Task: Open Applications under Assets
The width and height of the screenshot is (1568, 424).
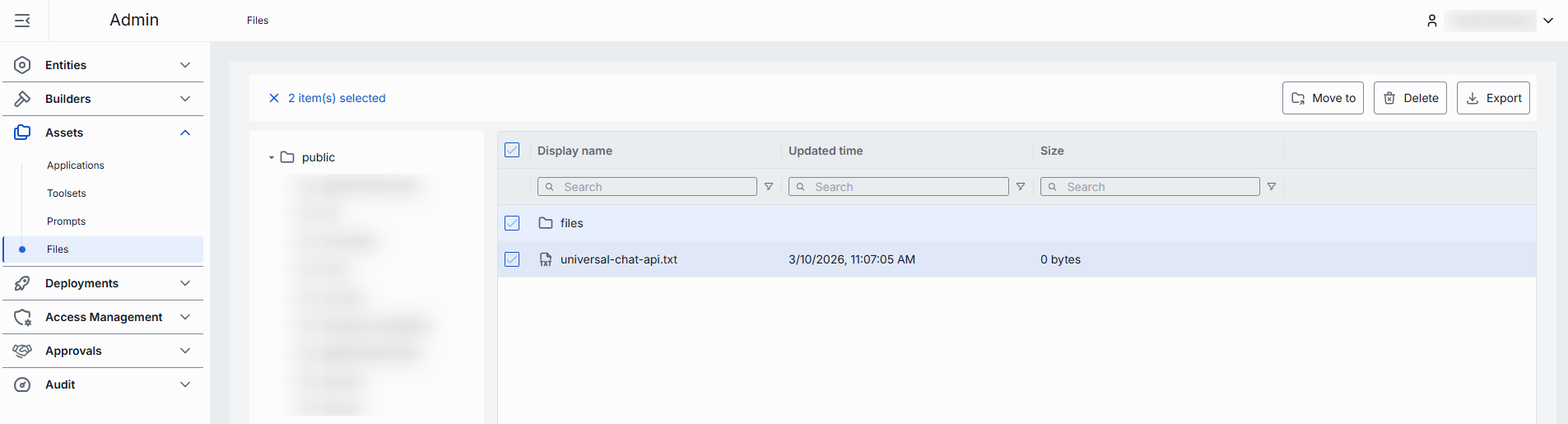Action: (x=76, y=165)
